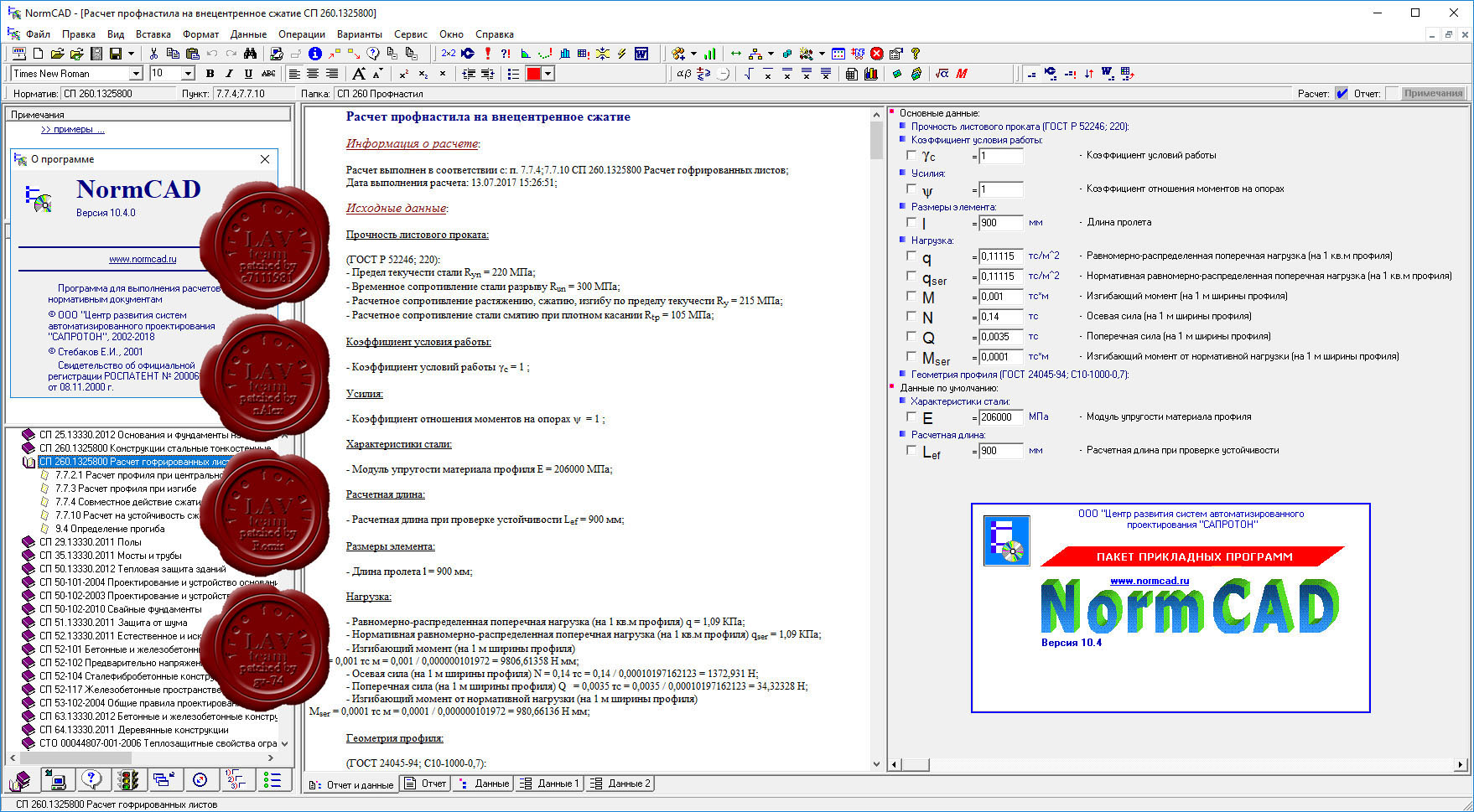Click the green bar chart icon
1474x812 pixels.
pos(710,54)
